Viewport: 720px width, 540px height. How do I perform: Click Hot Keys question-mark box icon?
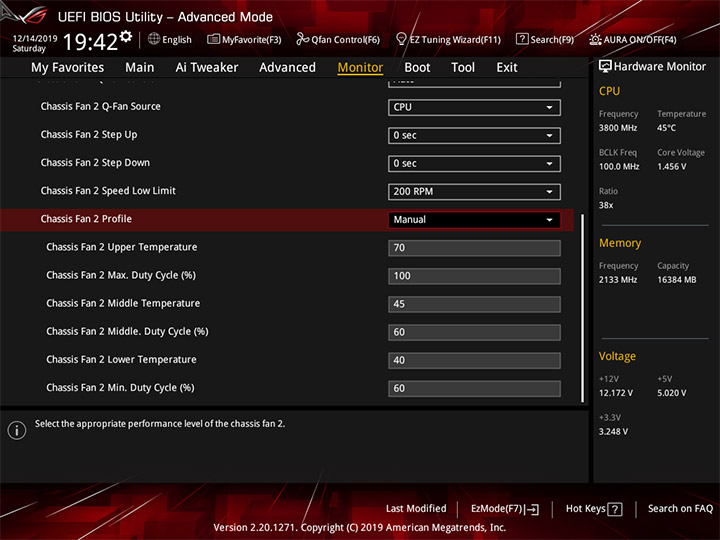point(614,509)
